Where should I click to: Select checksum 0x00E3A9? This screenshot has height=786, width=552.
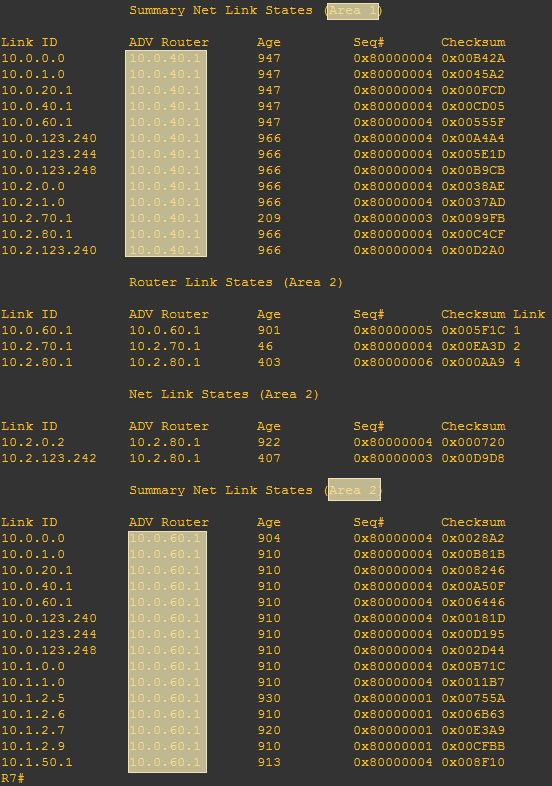(x=473, y=731)
